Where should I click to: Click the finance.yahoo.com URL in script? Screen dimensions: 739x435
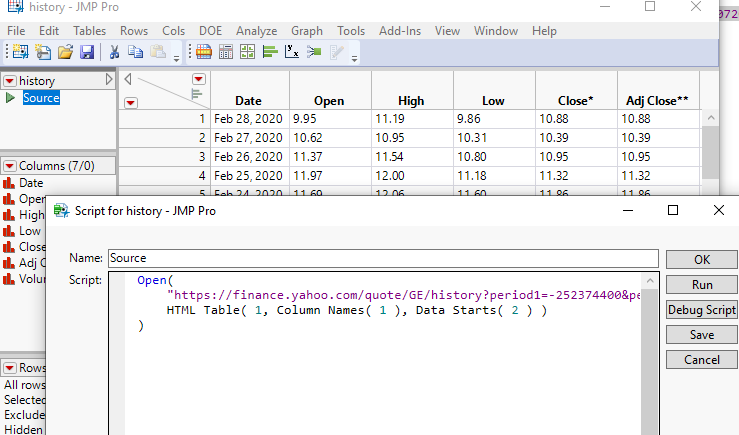[403, 295]
